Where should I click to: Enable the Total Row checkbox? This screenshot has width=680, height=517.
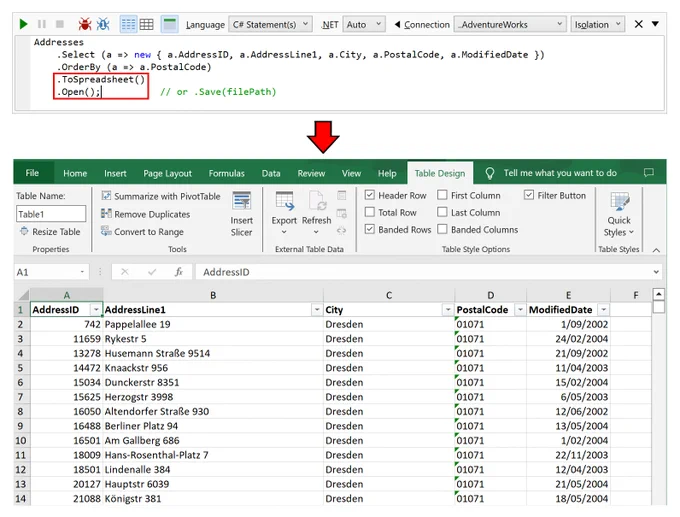tap(369, 212)
